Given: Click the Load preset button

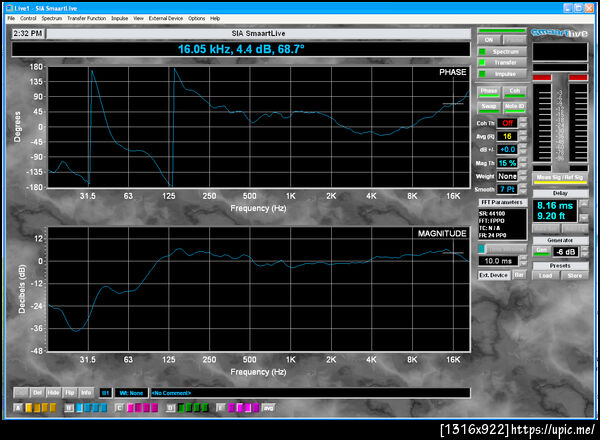Looking at the screenshot, I should [546, 275].
